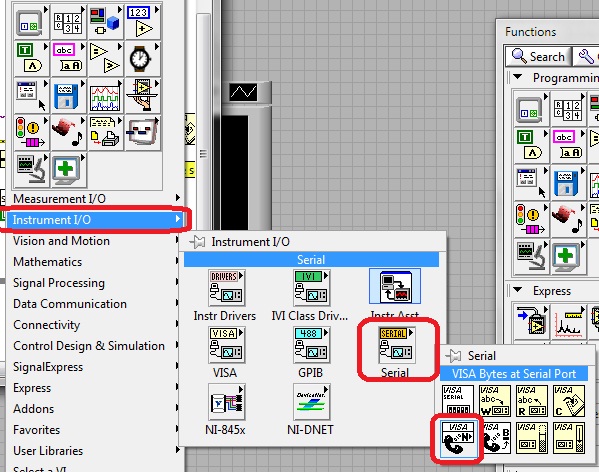
Task: Collapse the Express section in Functions window
Action: 518,289
